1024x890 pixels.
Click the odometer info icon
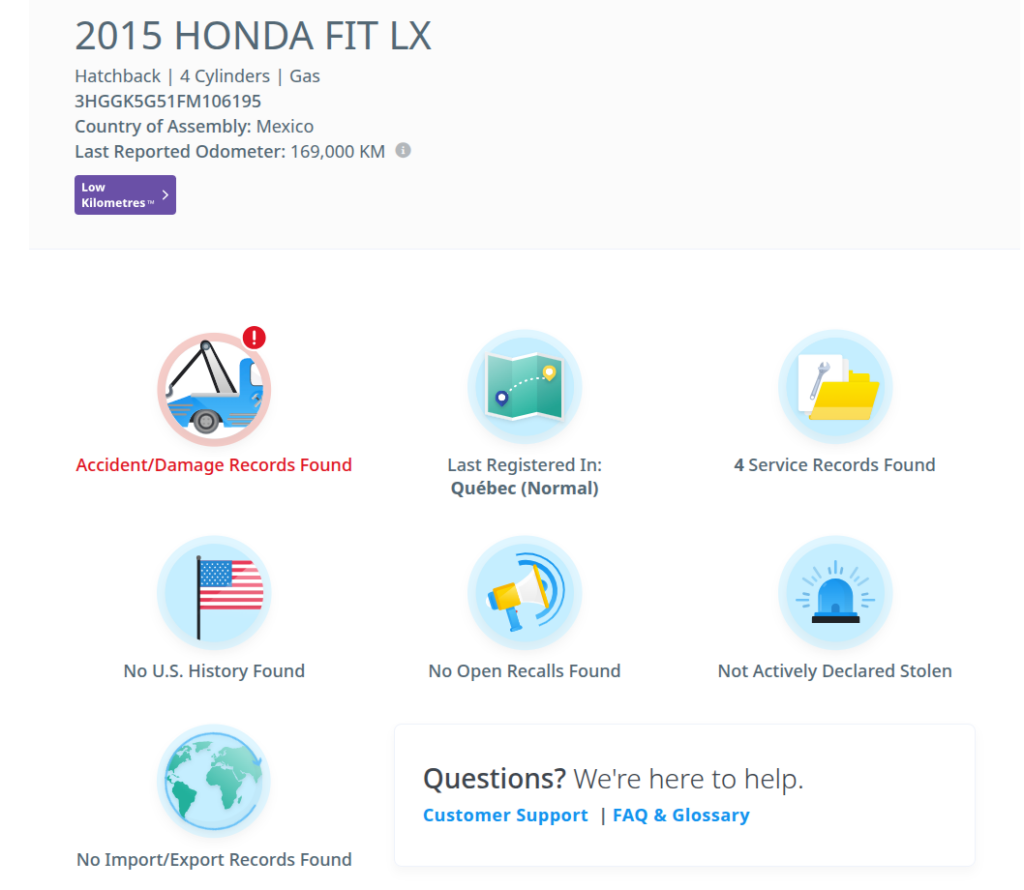click(x=403, y=151)
